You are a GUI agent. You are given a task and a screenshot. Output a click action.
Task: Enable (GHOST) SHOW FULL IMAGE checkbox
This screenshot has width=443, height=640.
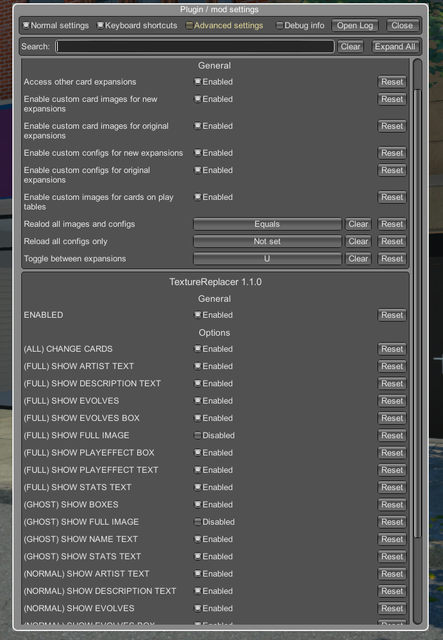[x=198, y=522]
